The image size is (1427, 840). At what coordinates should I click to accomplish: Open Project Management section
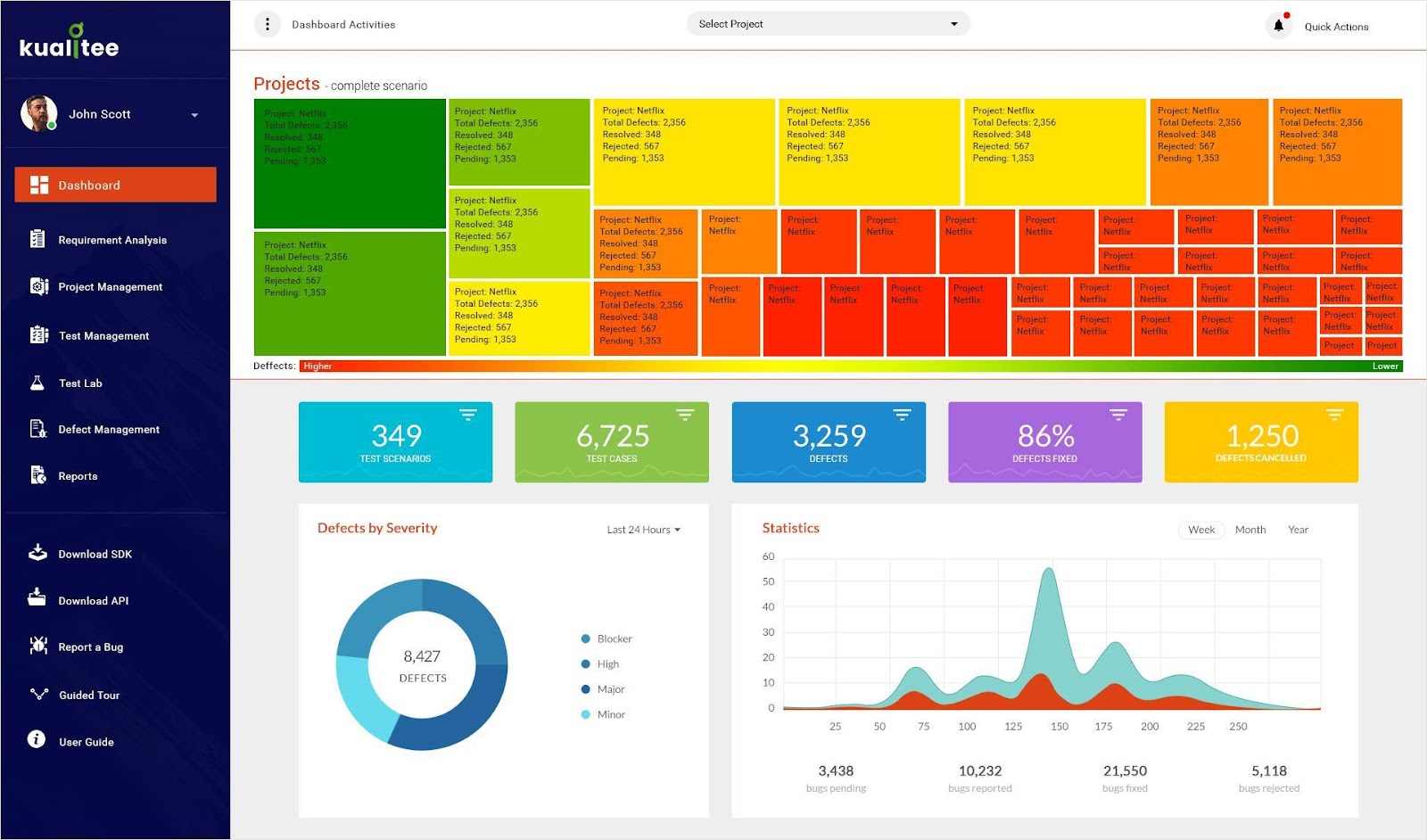111,287
